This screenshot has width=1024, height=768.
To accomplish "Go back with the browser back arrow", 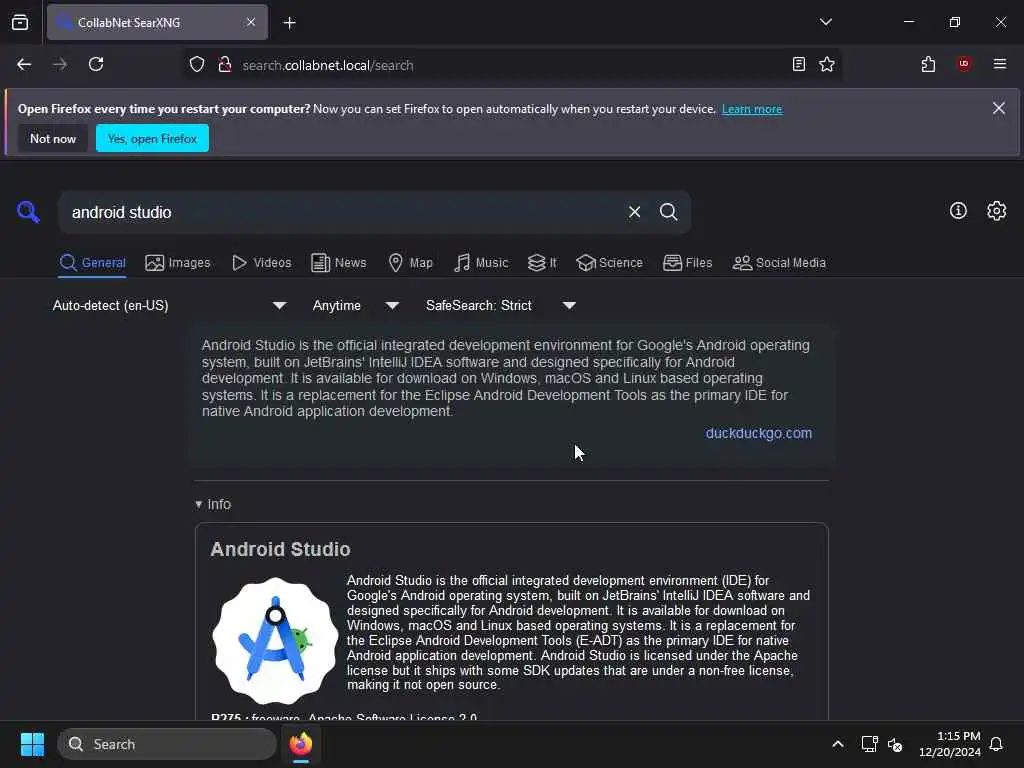I will (24, 65).
